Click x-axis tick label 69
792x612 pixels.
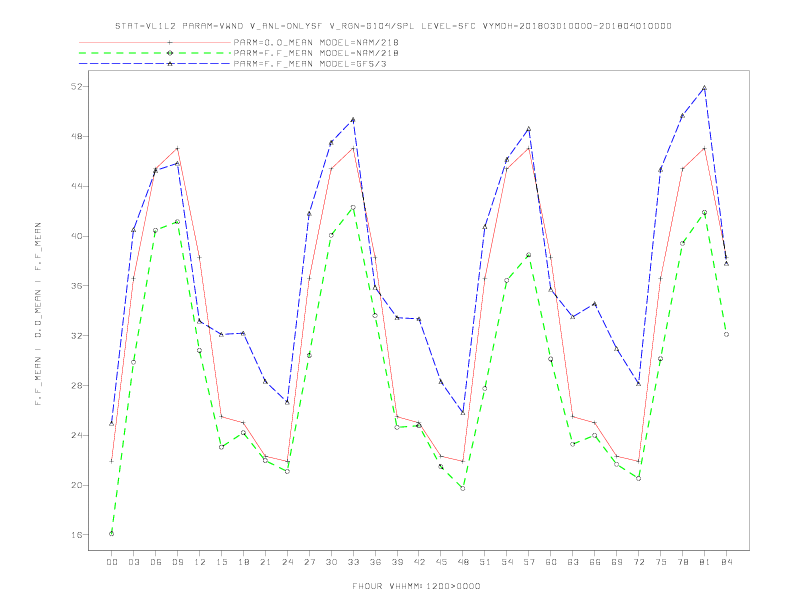(x=617, y=562)
